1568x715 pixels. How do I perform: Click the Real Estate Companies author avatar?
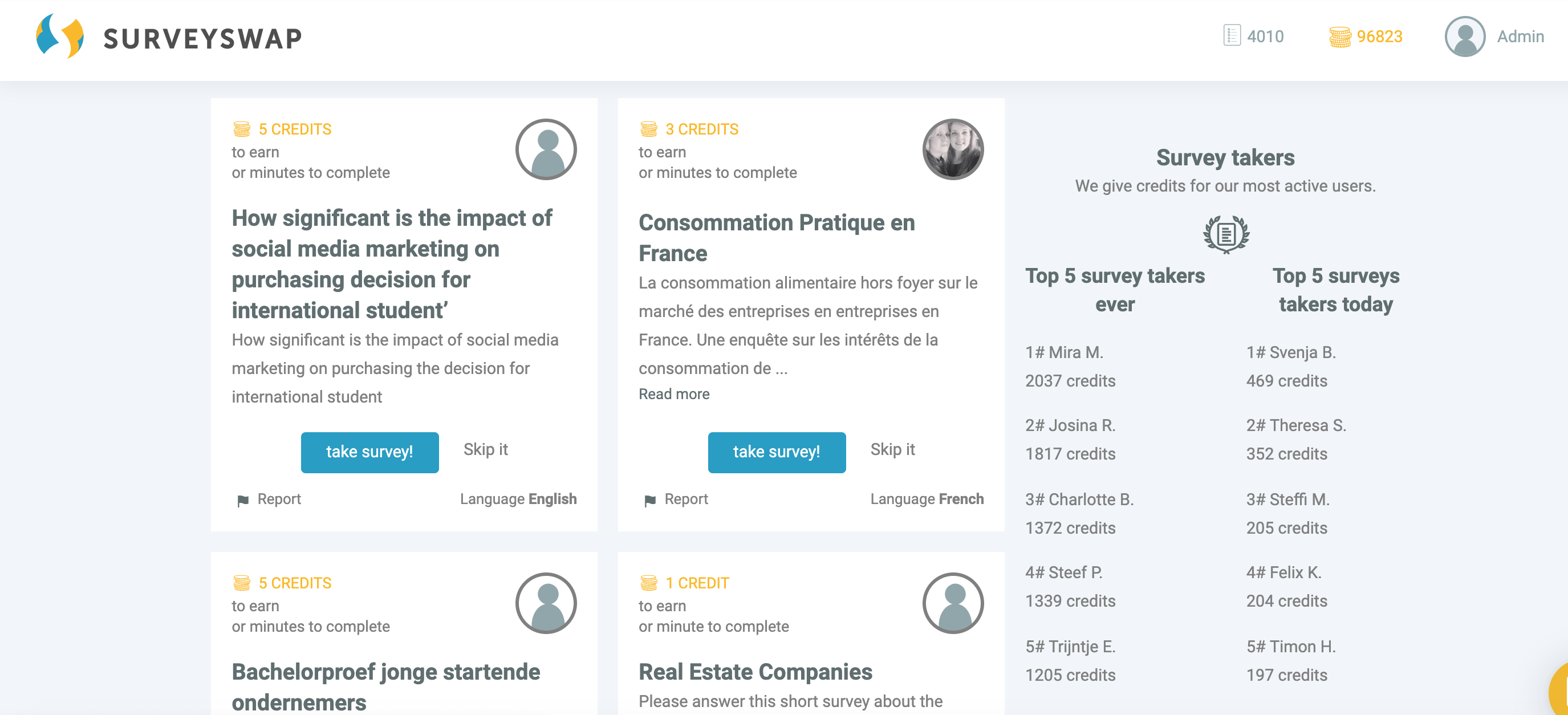(953, 603)
